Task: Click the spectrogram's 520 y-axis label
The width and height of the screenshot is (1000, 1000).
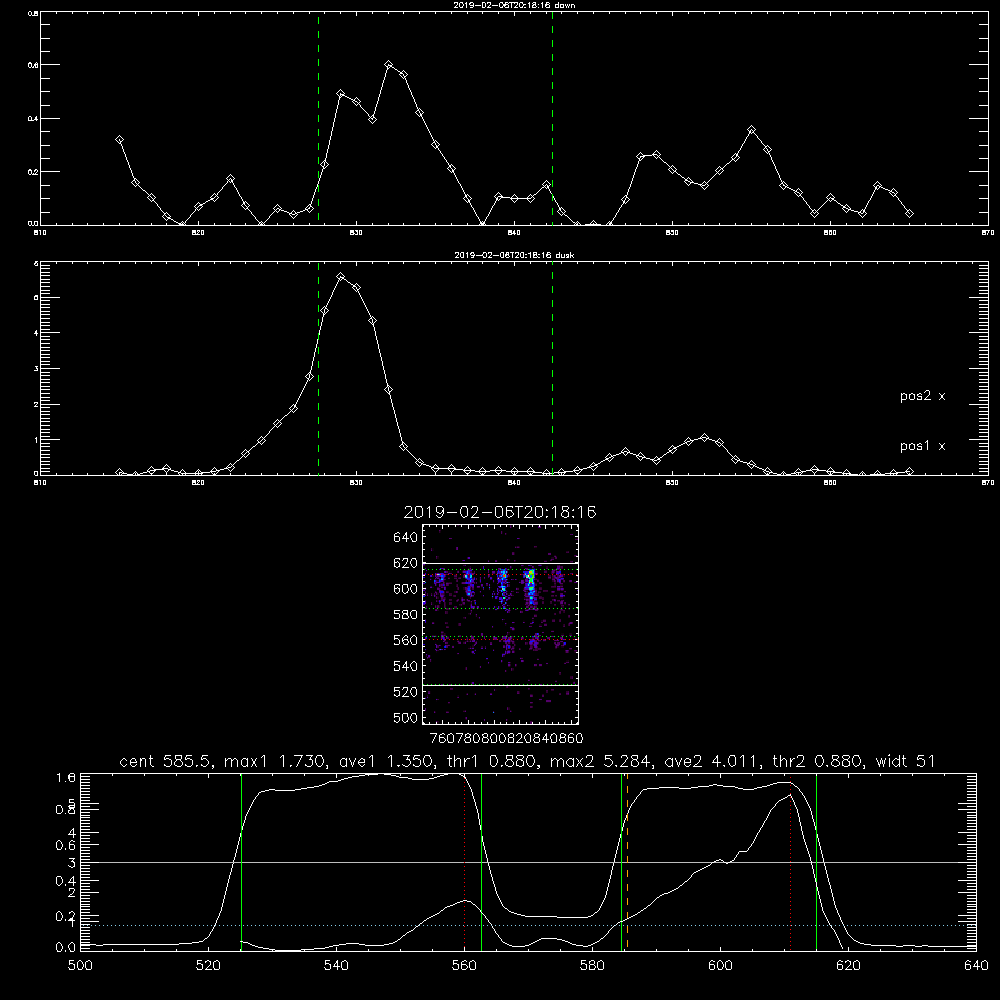Action: (x=406, y=692)
